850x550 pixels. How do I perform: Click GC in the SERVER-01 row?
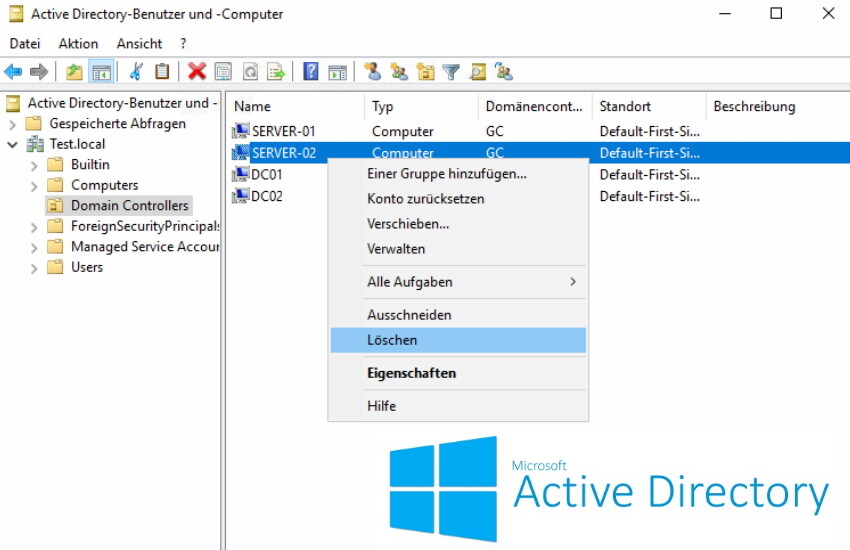tap(494, 131)
